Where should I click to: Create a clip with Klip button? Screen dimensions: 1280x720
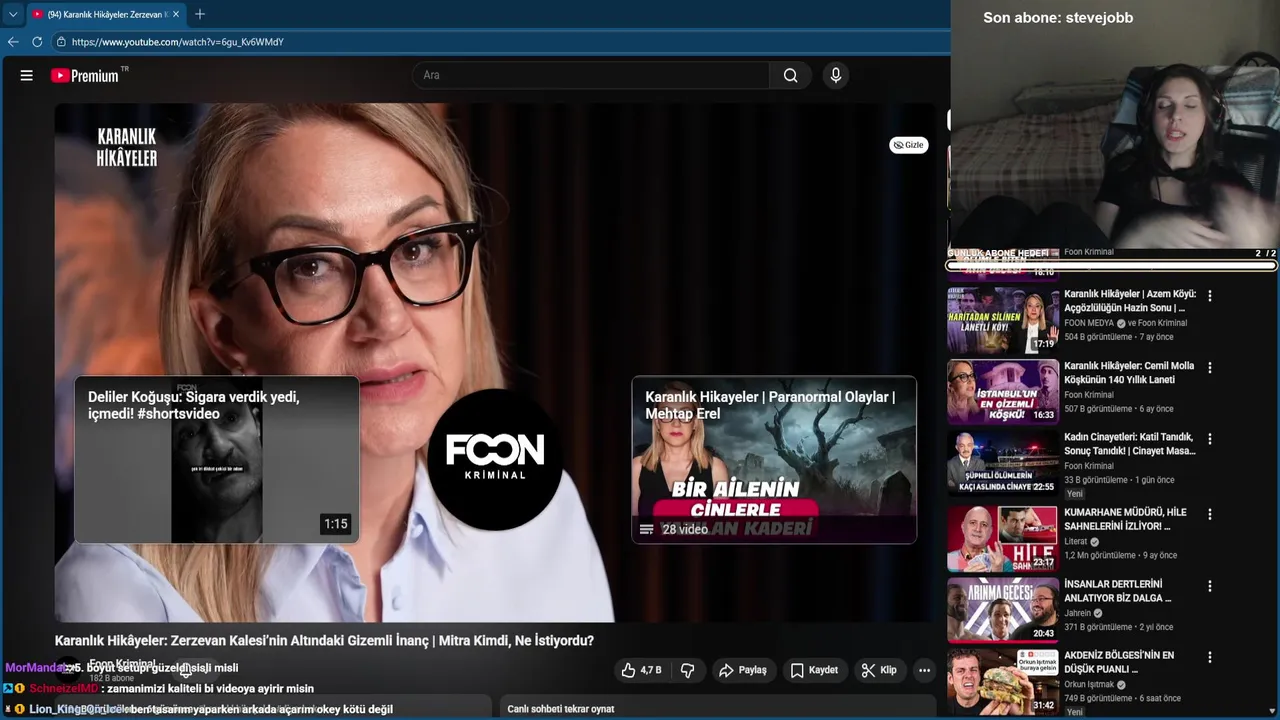[879, 670]
